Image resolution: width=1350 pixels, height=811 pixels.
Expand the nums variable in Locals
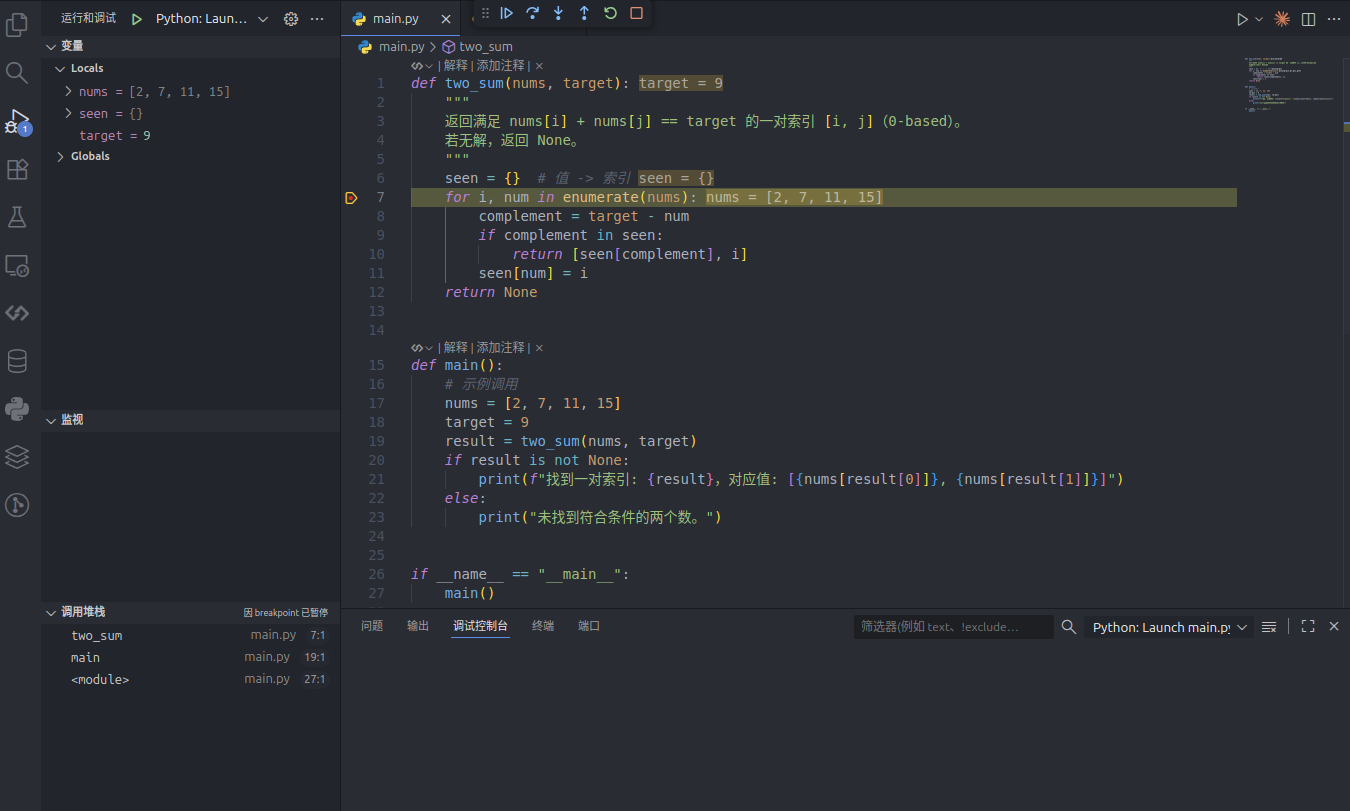68,92
